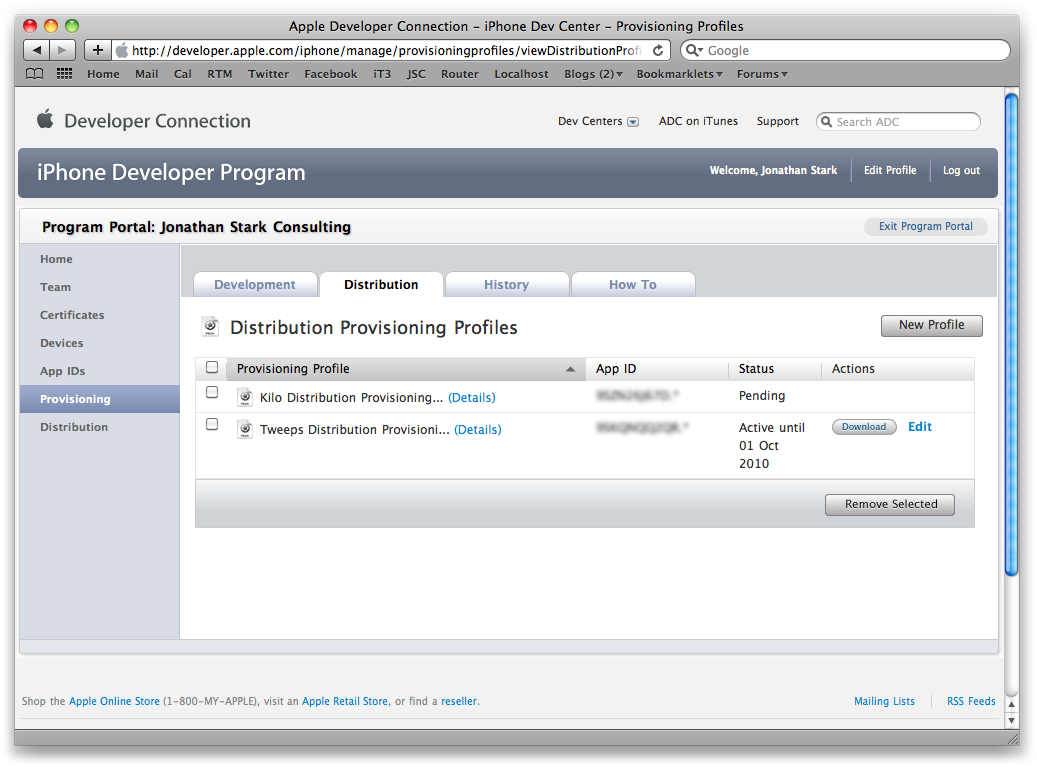
Task: Check the Kilo Distribution Provisioning checkbox
Action: (212, 393)
